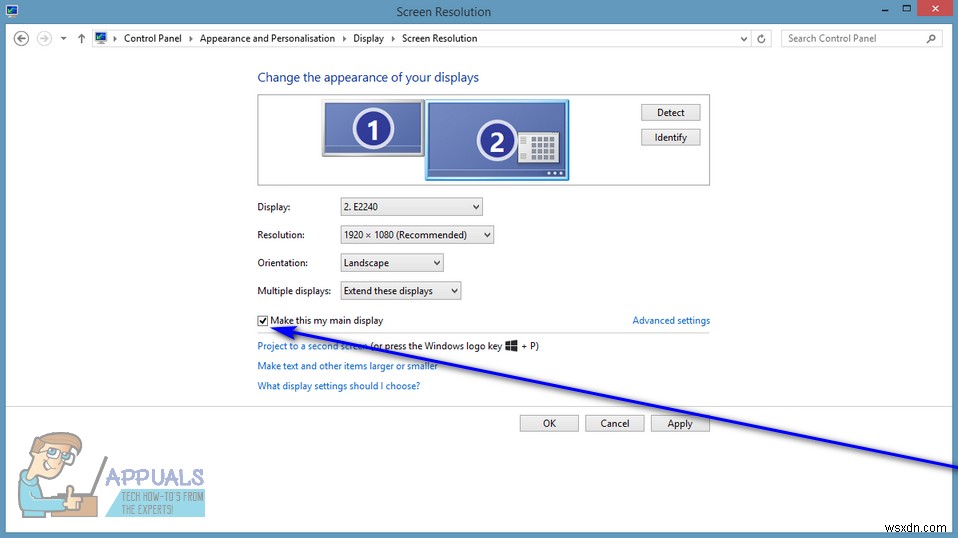Click the Identify button

(x=670, y=137)
